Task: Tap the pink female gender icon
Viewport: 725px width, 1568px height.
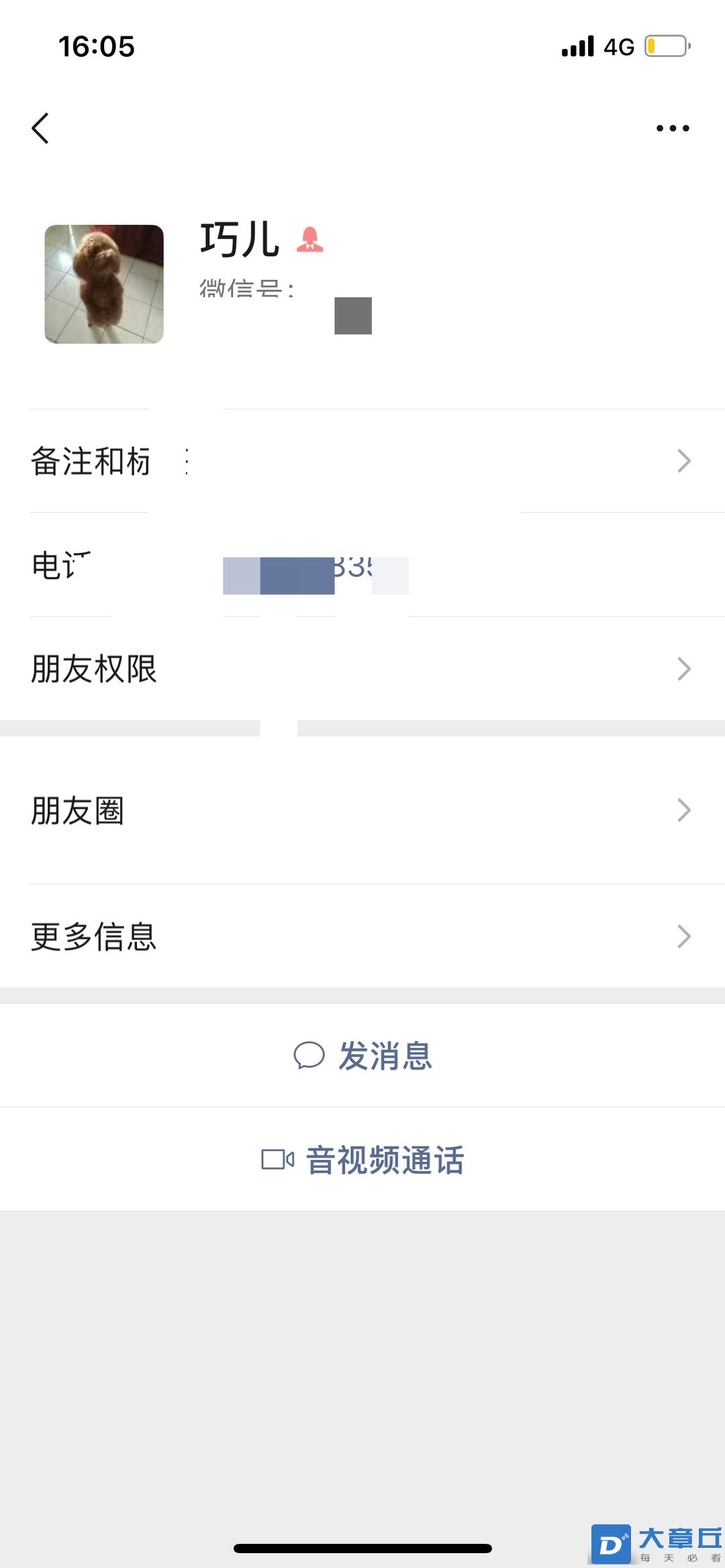Action: (x=310, y=240)
